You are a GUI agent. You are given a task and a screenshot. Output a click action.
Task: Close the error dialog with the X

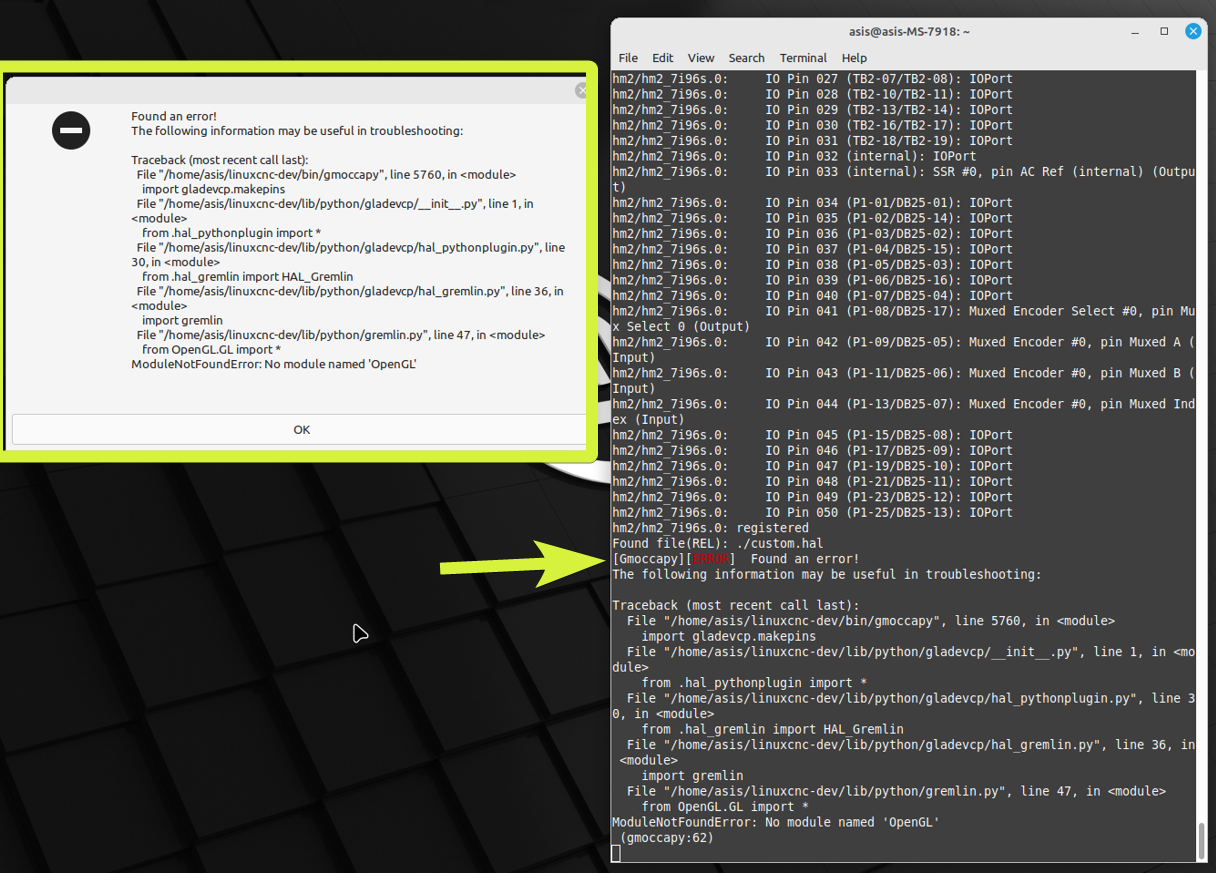[581, 91]
